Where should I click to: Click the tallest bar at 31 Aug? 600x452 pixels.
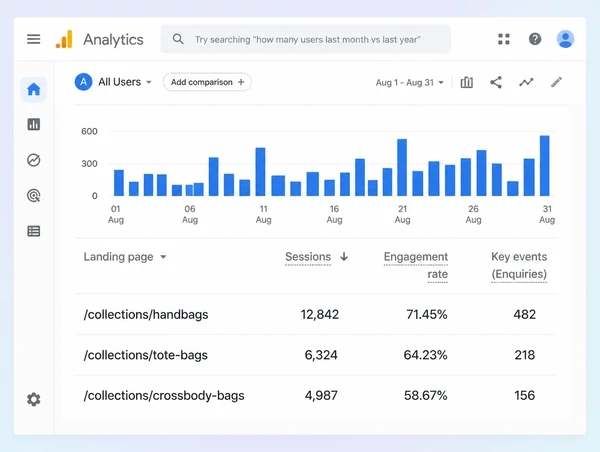coord(545,166)
